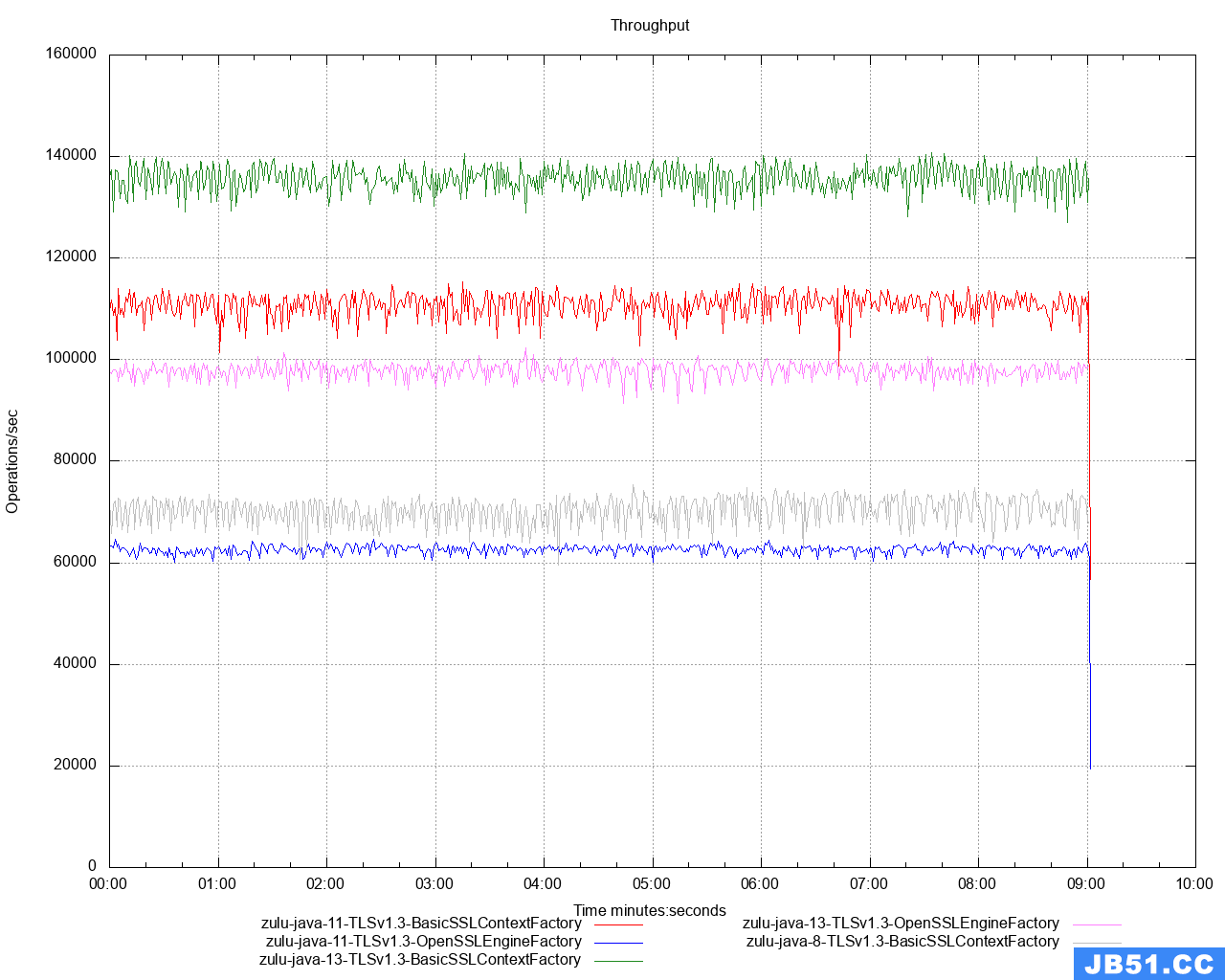Click y-axis value 140000
1225x980 pixels.
pos(71,155)
